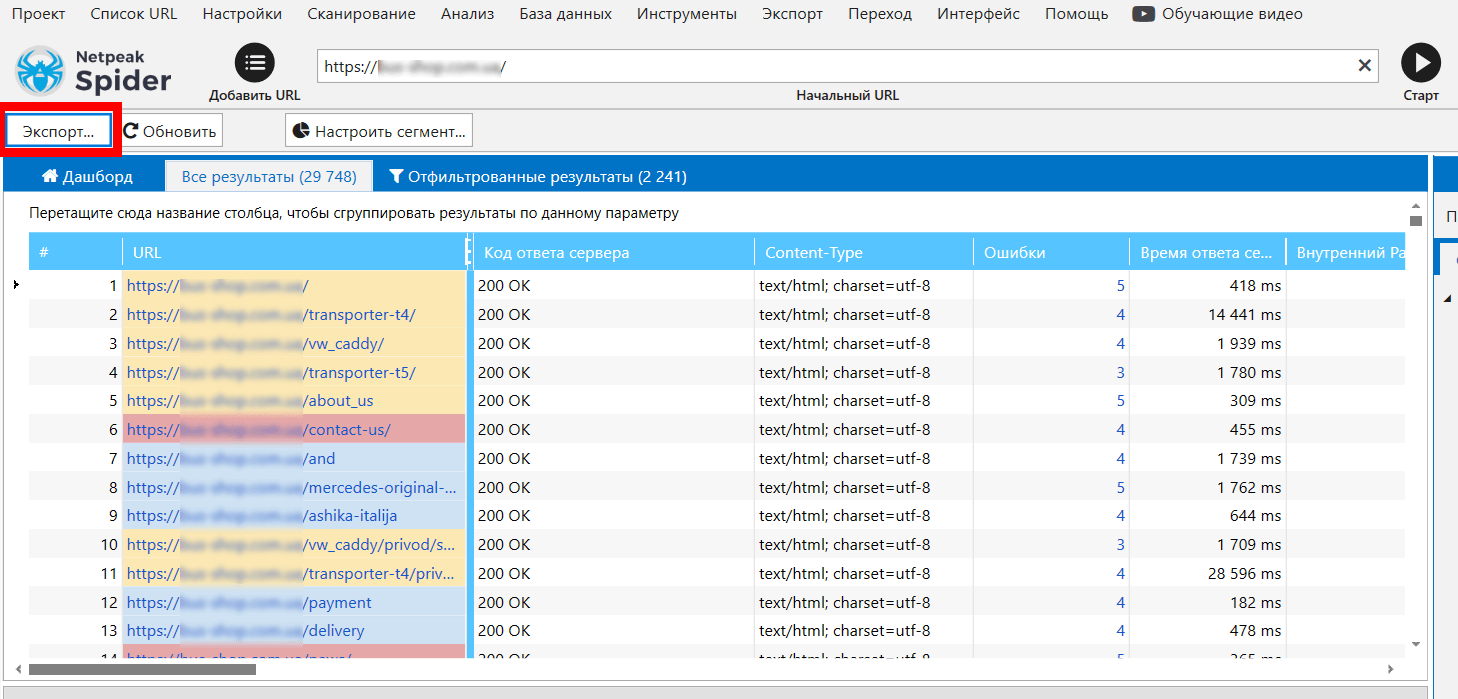Sort by Код ответа сервера column header
The height and width of the screenshot is (699, 1458).
[x=613, y=252]
